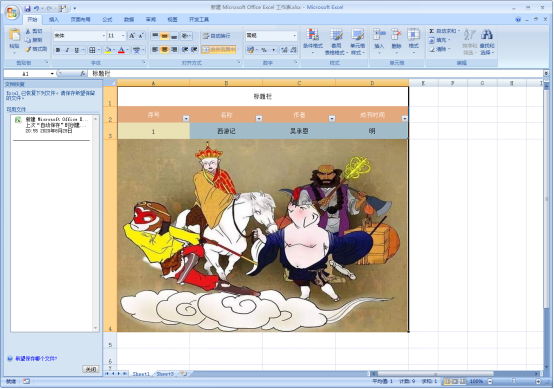Open the Name Box dropdown arrow
Screen dimensions: 554x389
tap(52, 73)
